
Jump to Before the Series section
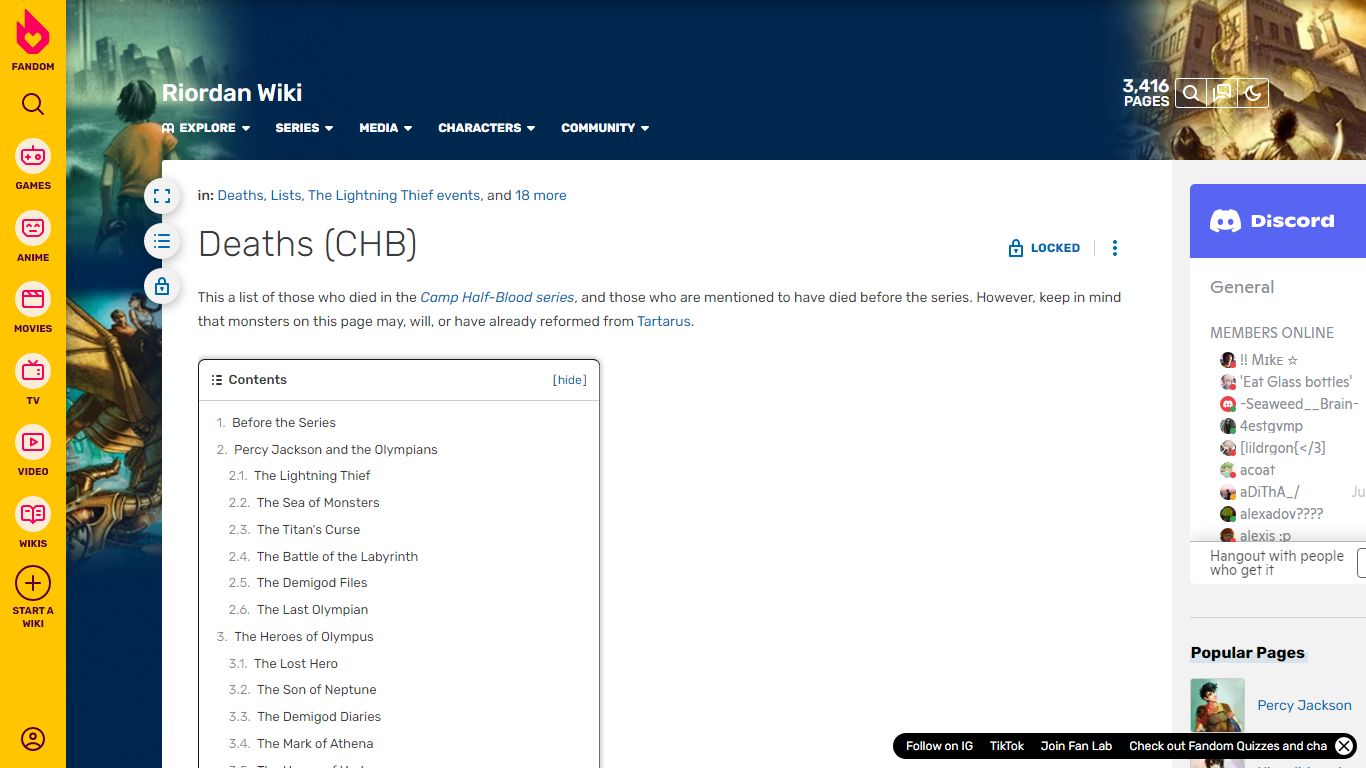click(x=284, y=422)
